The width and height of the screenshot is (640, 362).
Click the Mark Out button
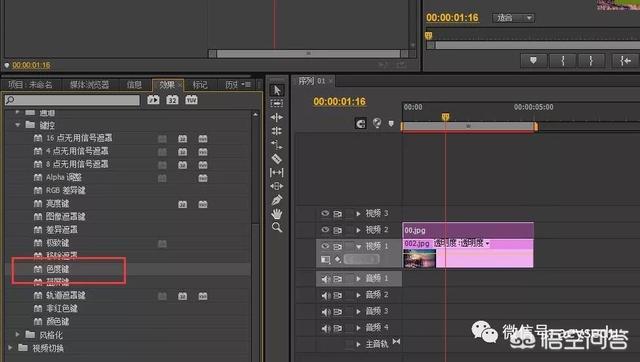(x=591, y=61)
